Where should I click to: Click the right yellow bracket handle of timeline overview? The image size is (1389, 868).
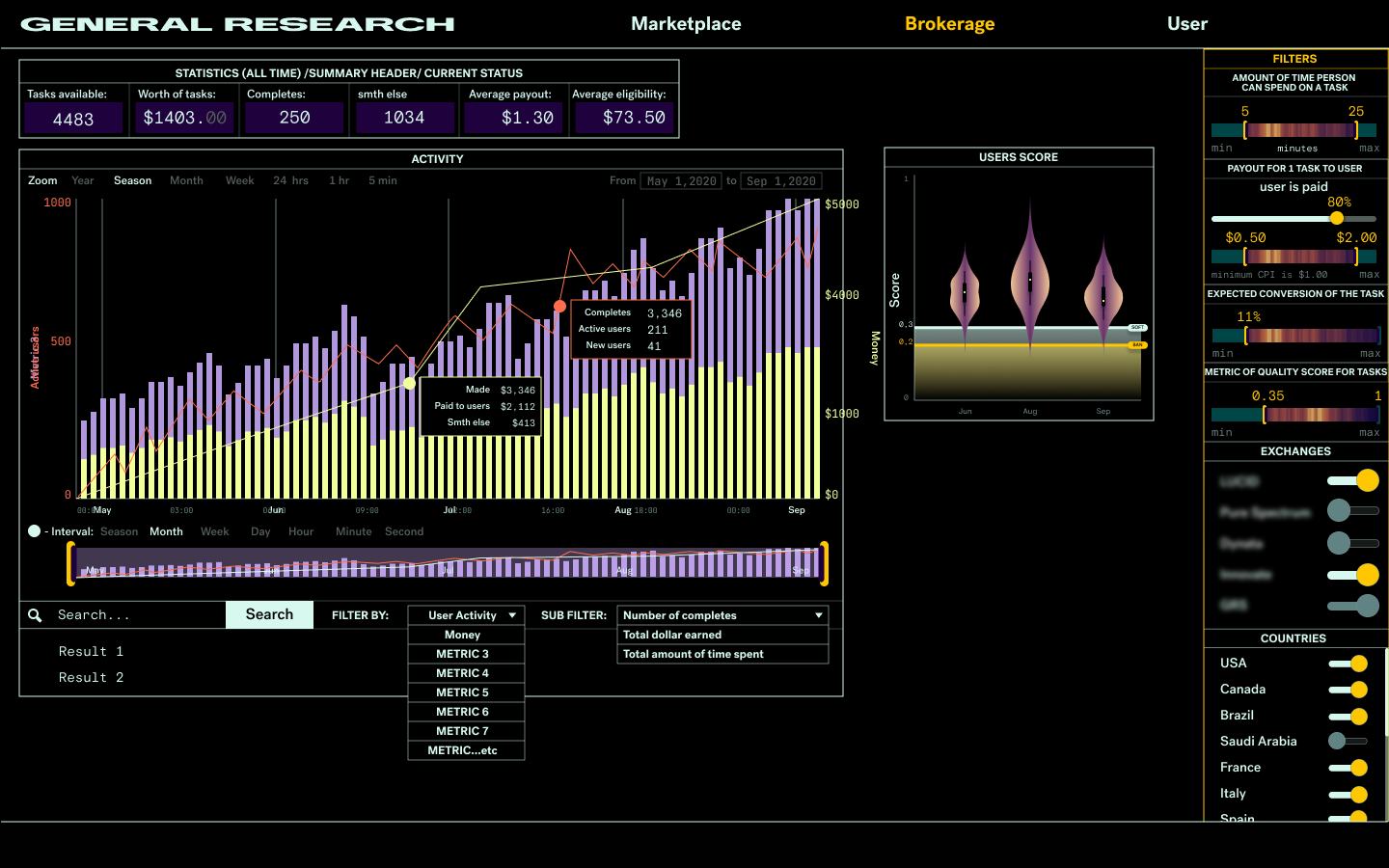[824, 563]
